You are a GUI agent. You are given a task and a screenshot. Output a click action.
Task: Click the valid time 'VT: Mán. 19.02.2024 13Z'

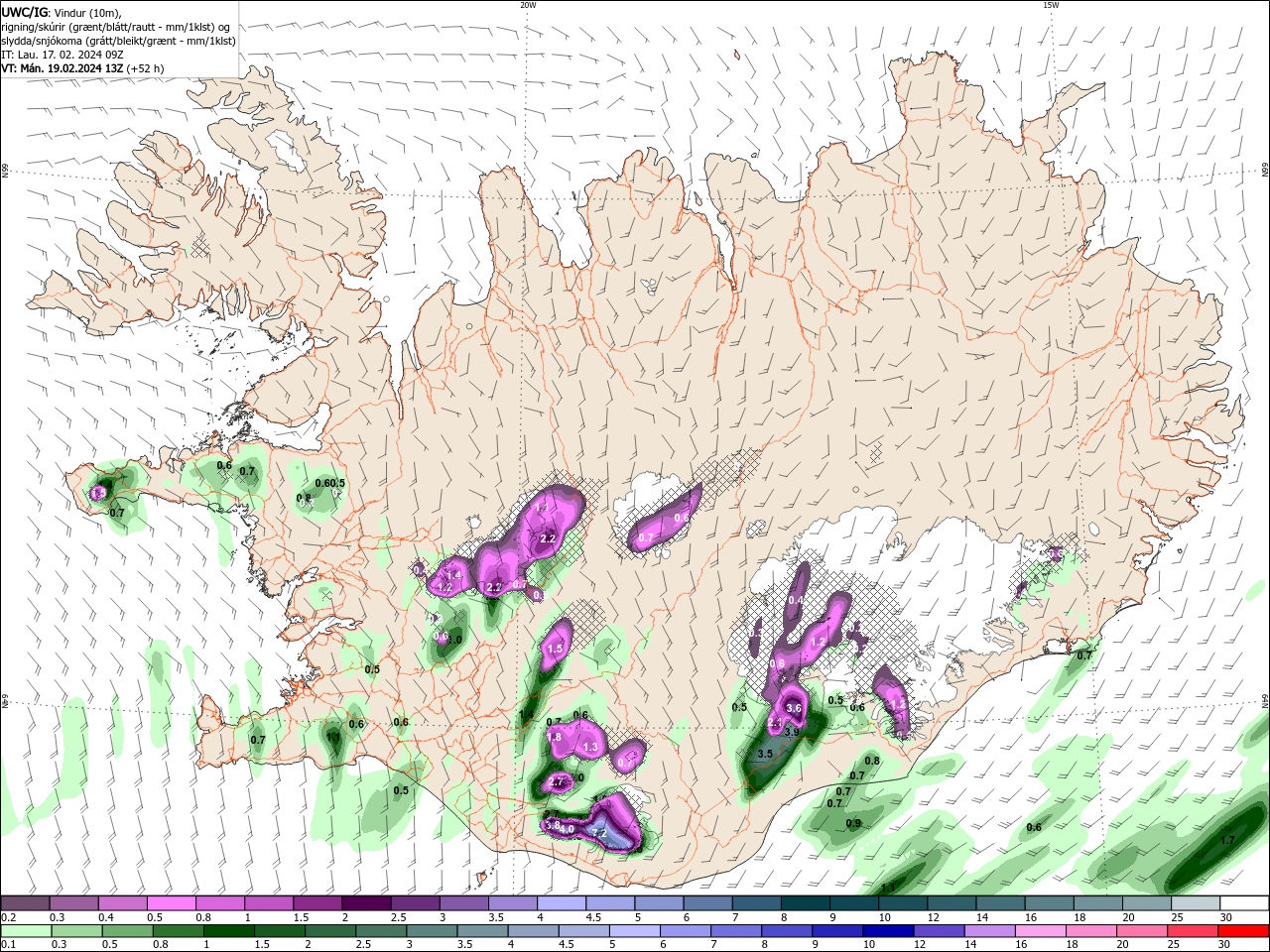63,68
